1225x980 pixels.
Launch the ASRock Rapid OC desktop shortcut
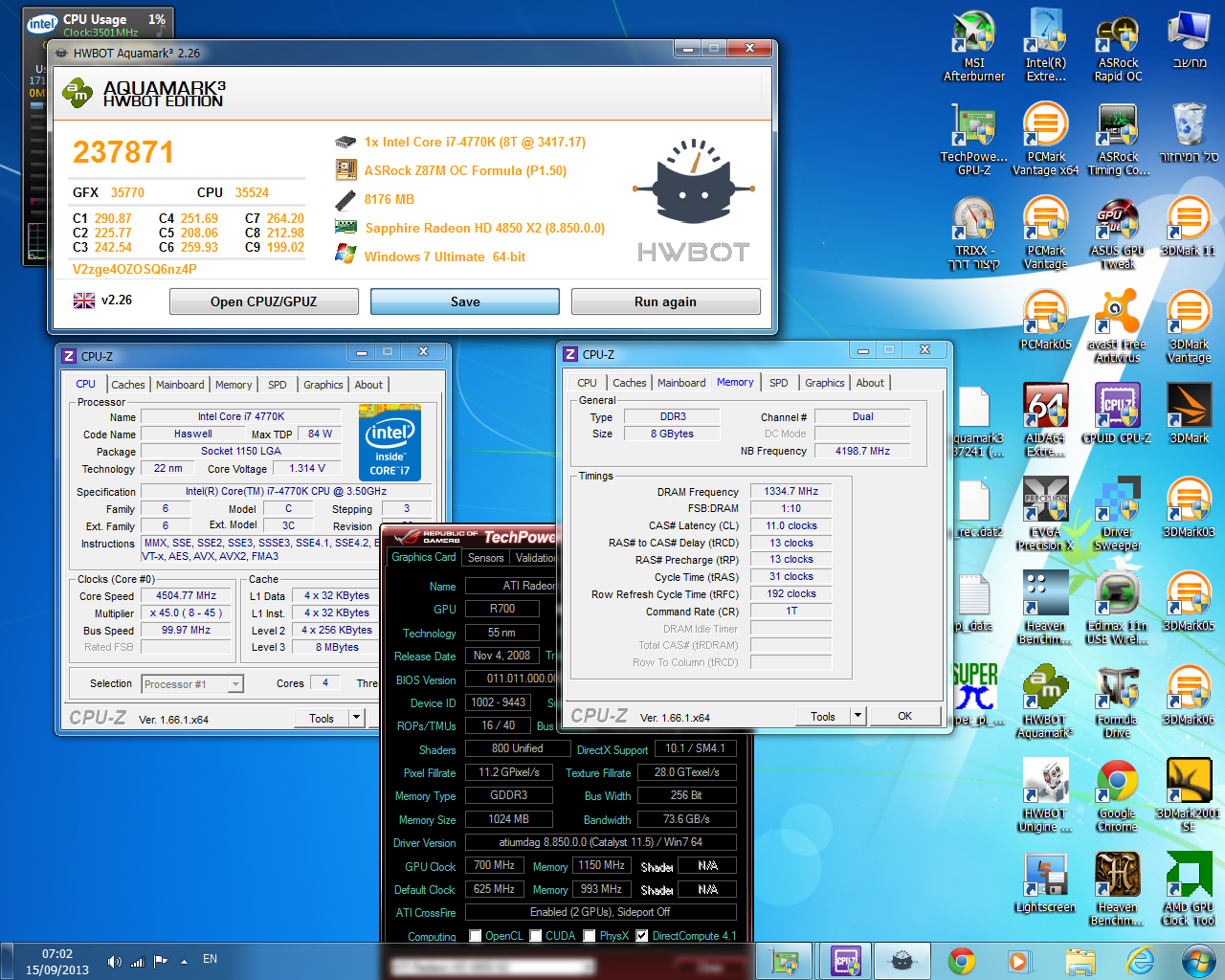(1118, 45)
